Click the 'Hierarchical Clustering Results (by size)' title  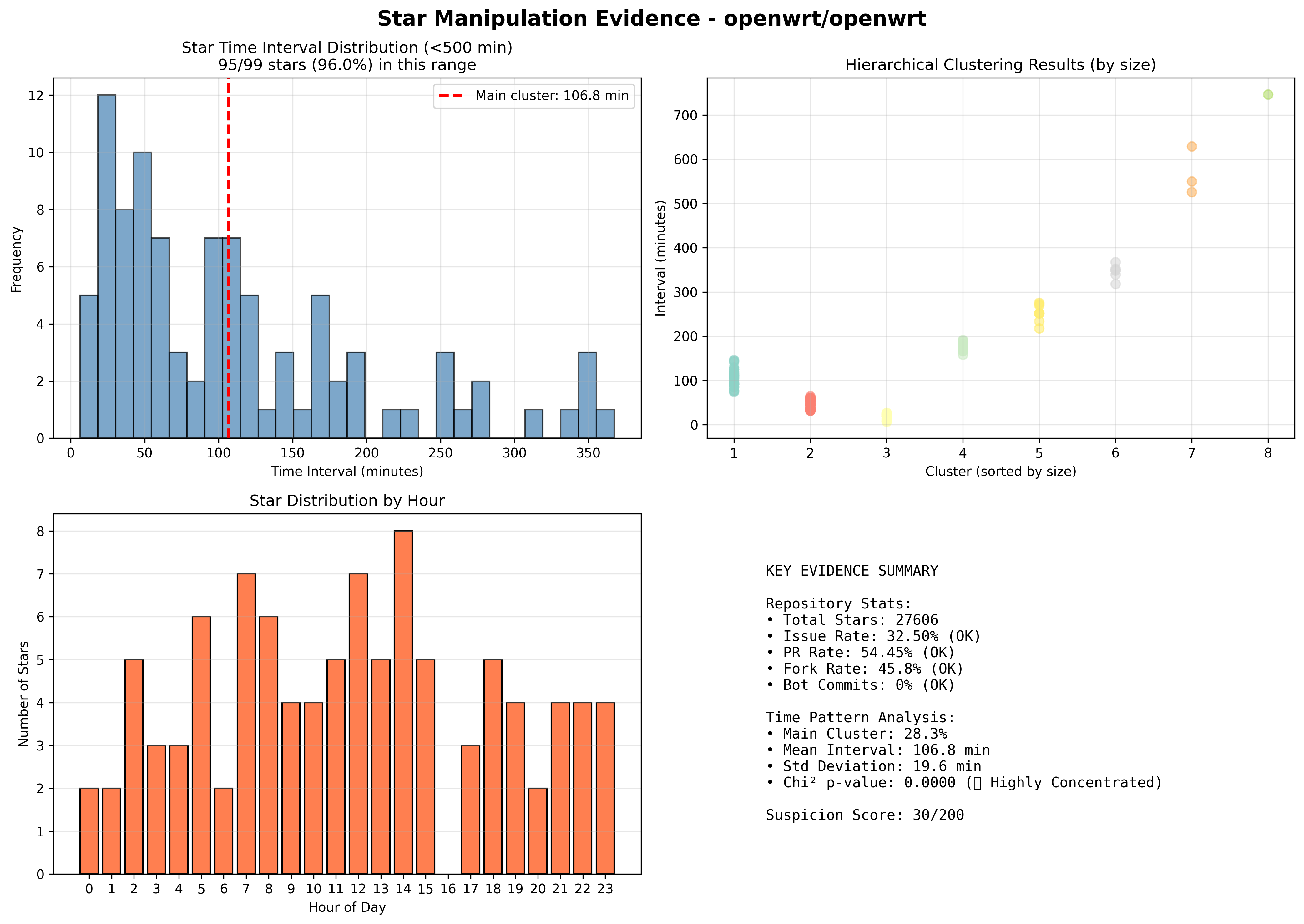[x=1000, y=65]
